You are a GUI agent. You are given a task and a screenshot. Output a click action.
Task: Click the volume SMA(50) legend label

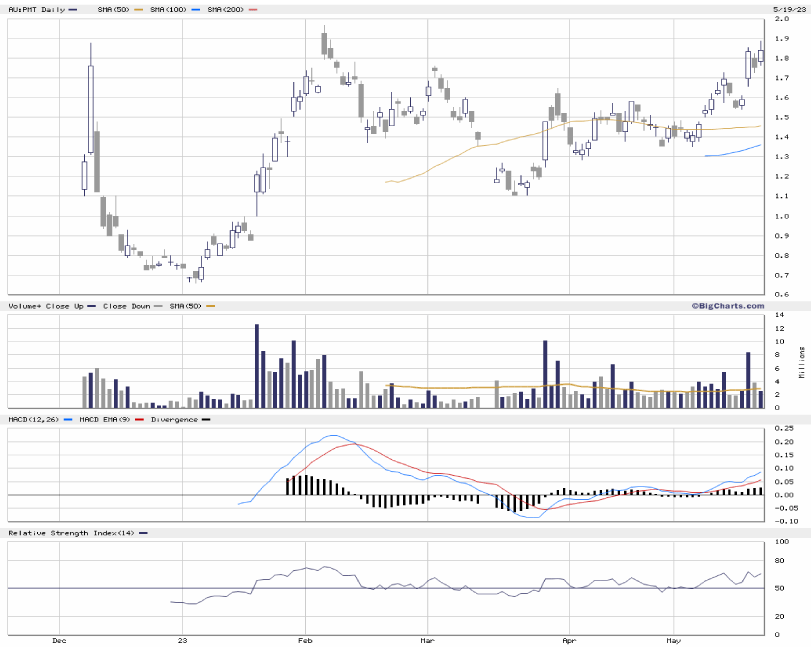185,305
